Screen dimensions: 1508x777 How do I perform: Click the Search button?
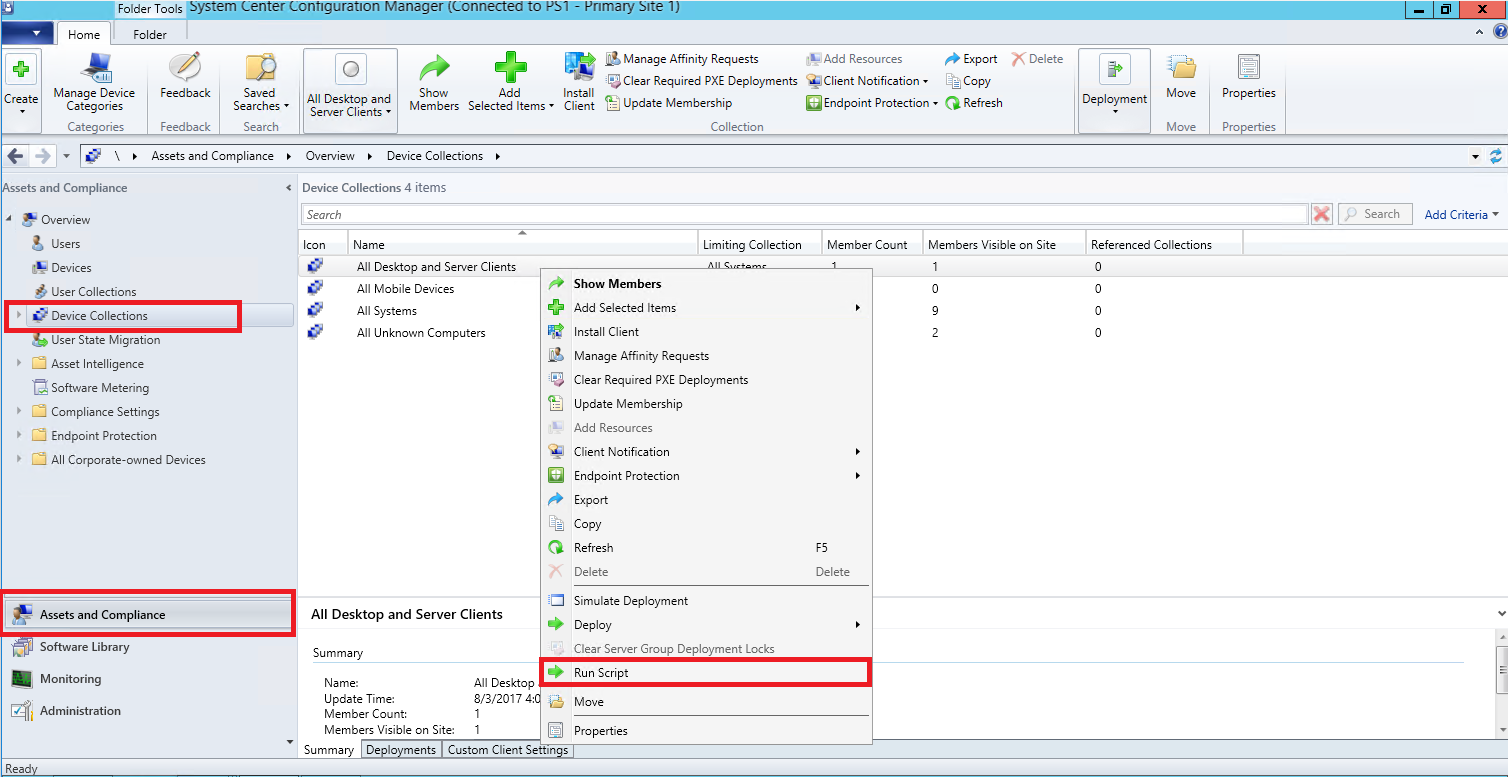pyautogui.click(x=1375, y=214)
